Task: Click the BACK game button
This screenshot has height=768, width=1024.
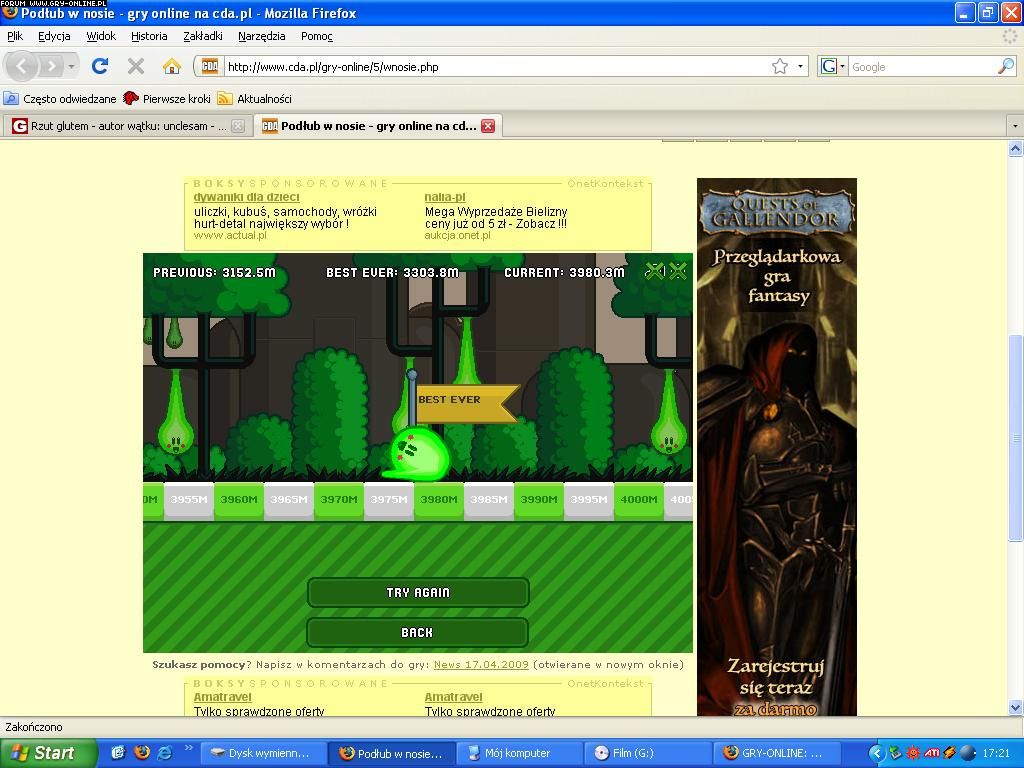Action: (x=418, y=632)
